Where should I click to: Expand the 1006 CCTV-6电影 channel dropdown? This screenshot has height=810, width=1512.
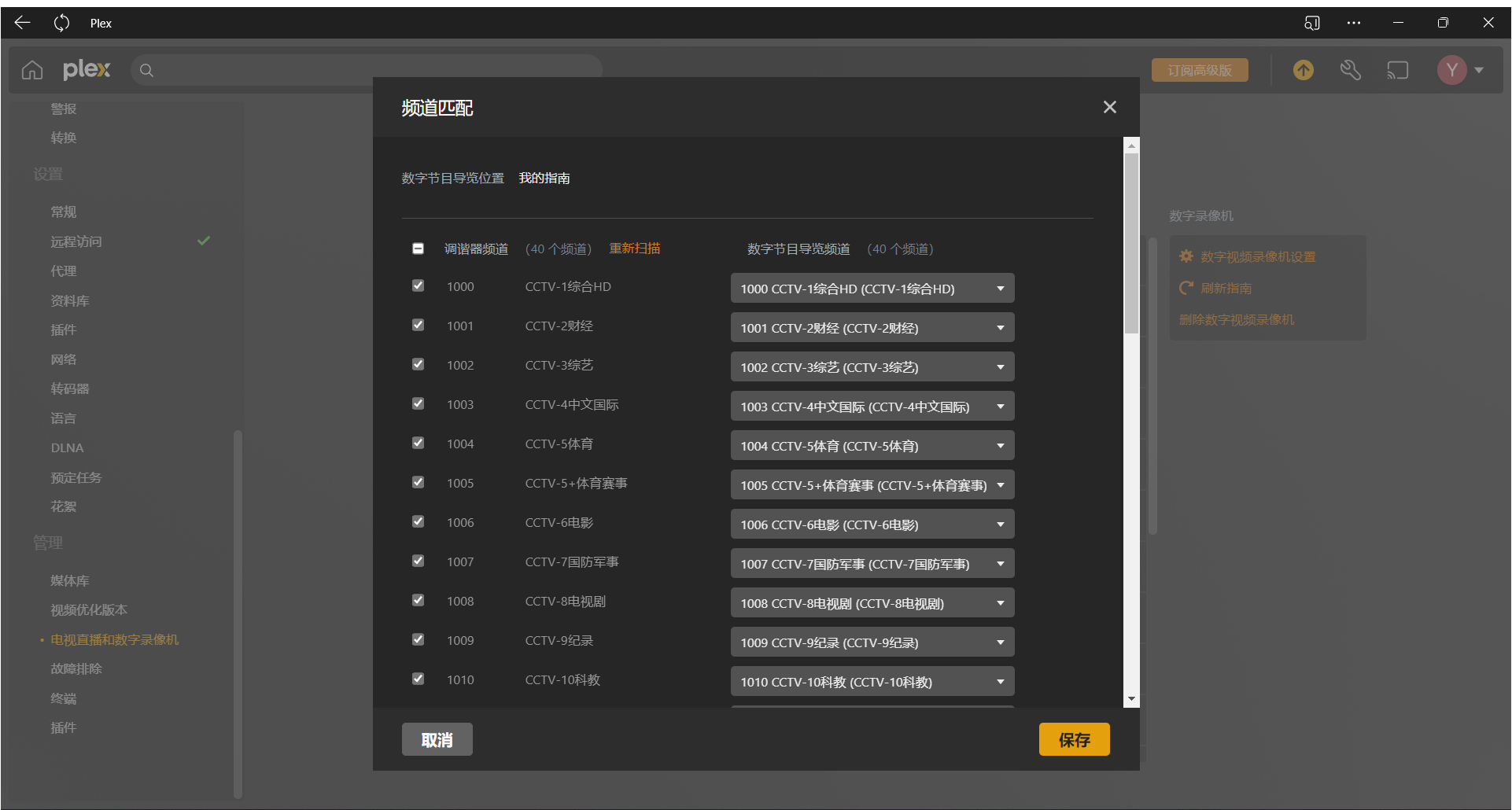pyautogui.click(x=872, y=525)
